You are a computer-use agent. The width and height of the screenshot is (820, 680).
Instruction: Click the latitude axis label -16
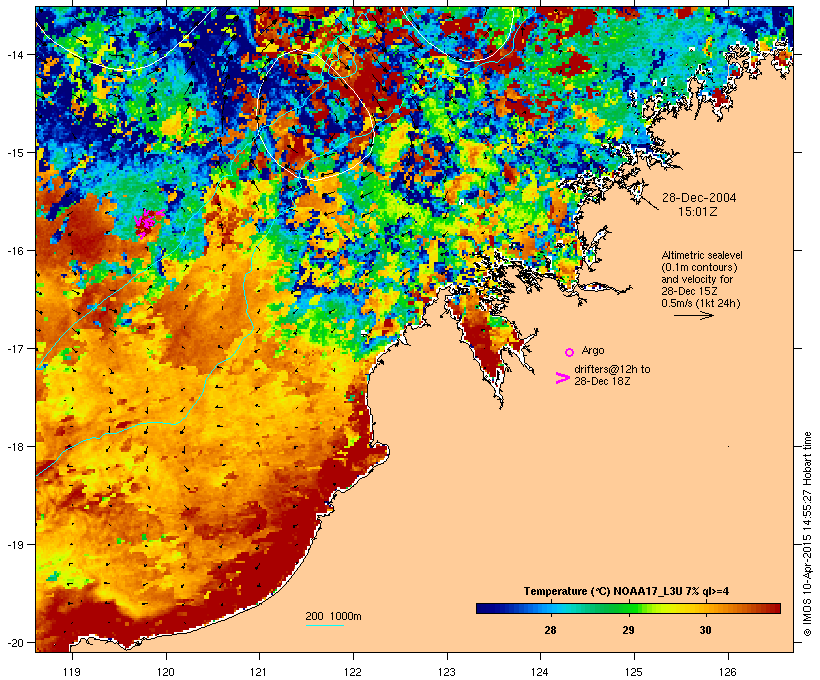14,251
